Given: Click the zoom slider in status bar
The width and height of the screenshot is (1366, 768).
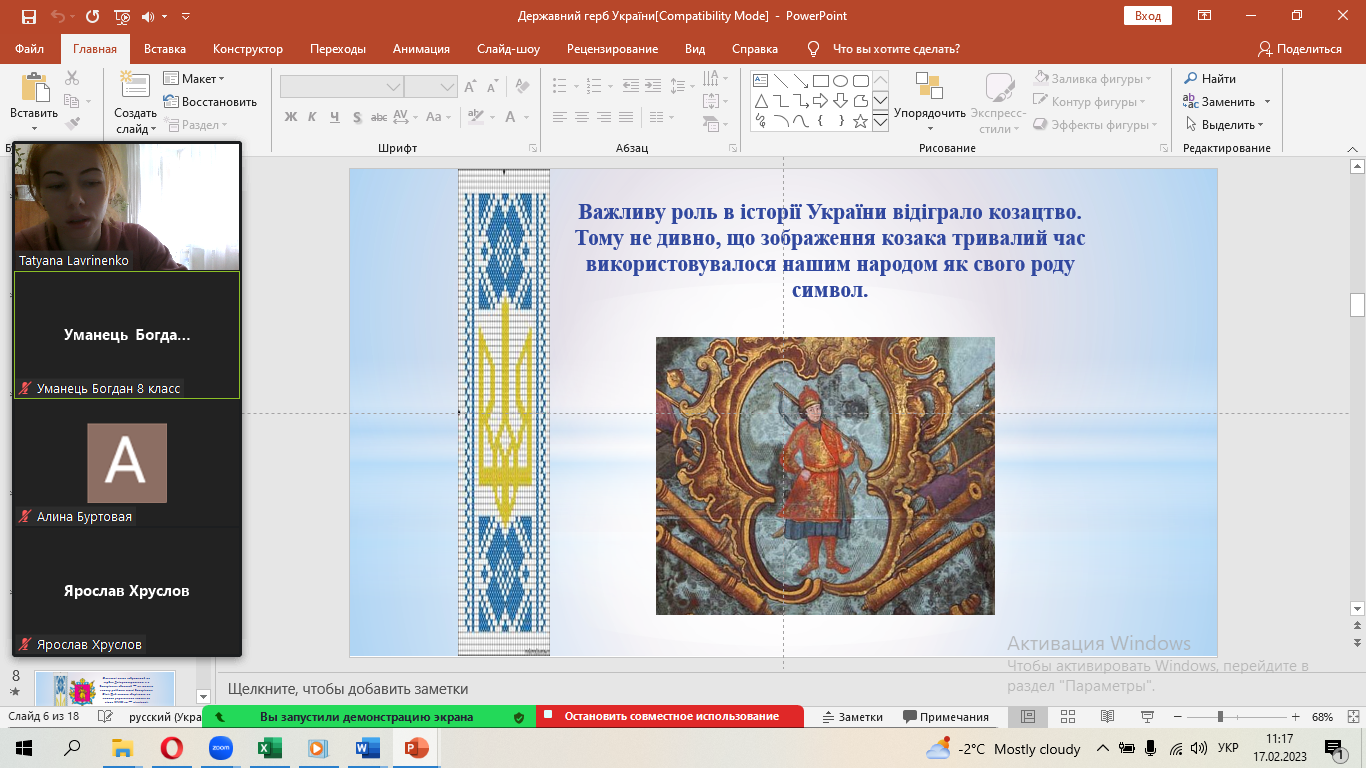Looking at the screenshot, I should (x=1219, y=717).
